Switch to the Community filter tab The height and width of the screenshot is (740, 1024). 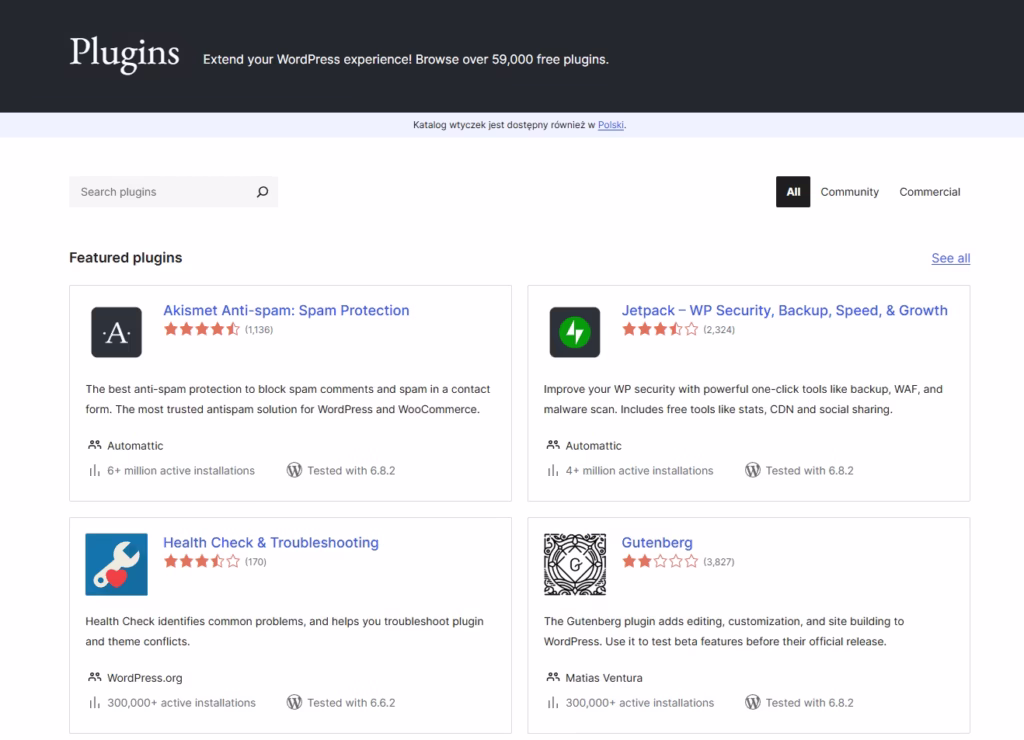tap(849, 192)
